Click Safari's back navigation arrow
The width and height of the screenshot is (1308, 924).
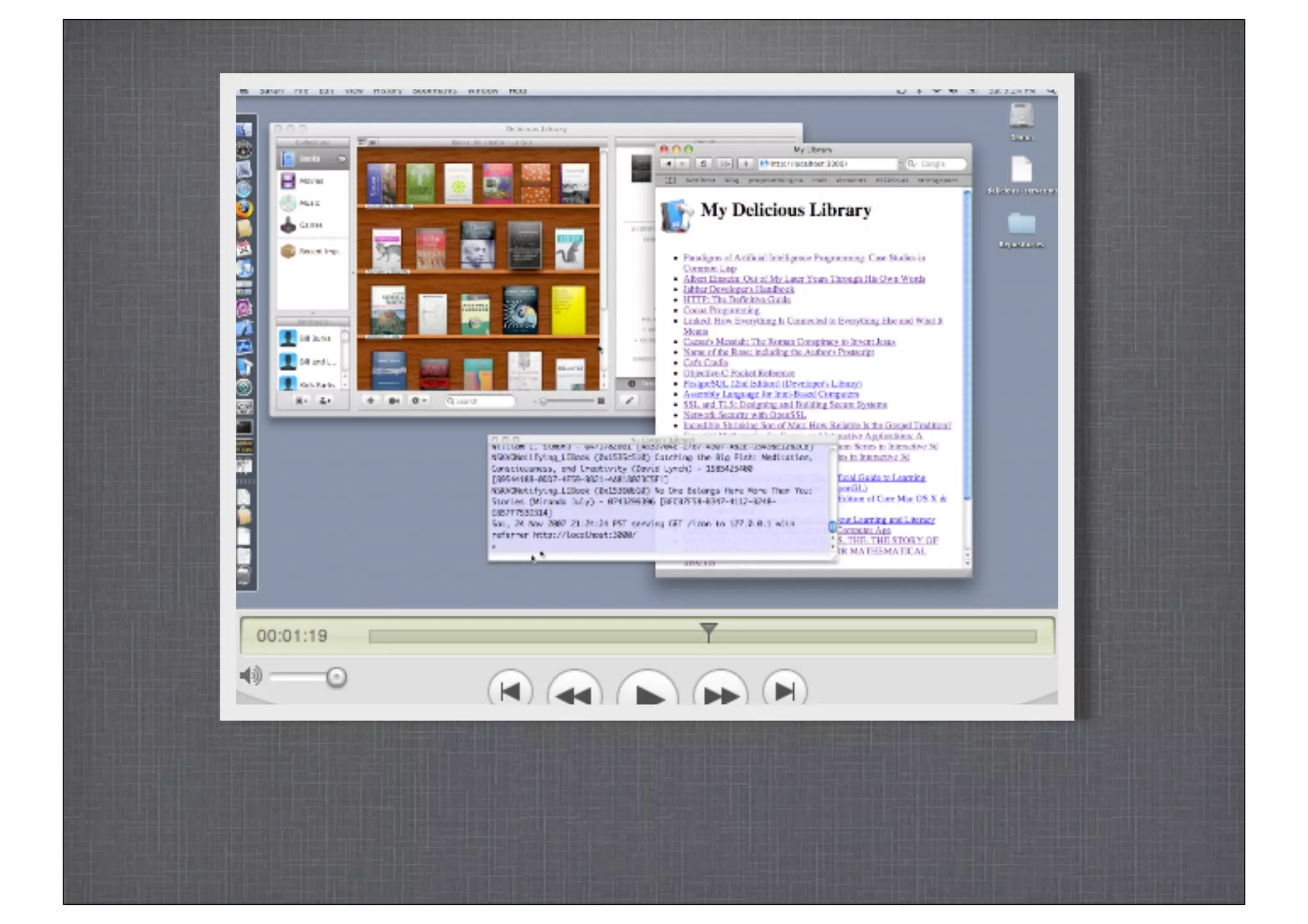[x=667, y=164]
